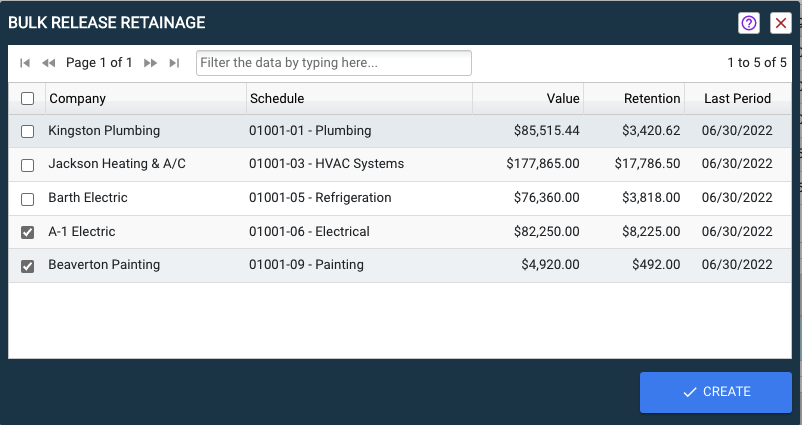Focus the filter data text field
This screenshot has width=802, height=425.
click(333, 63)
